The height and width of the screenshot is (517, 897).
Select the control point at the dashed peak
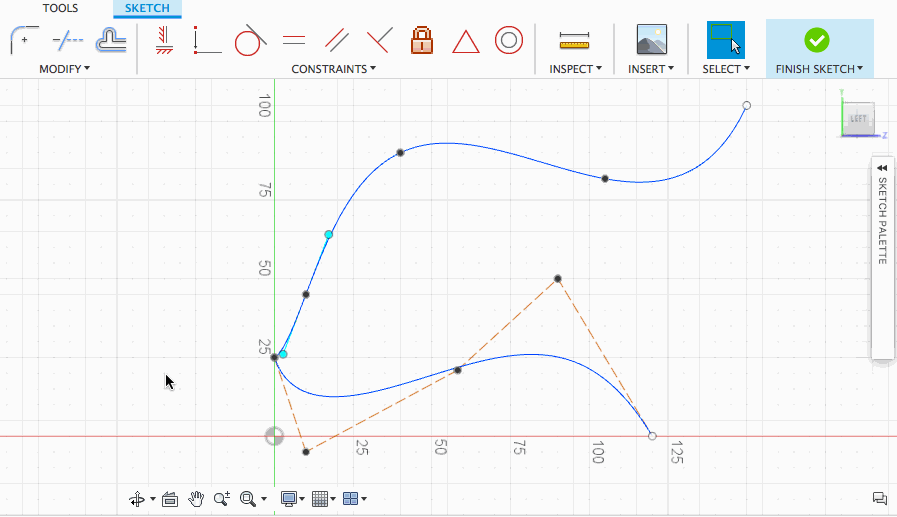click(x=558, y=279)
